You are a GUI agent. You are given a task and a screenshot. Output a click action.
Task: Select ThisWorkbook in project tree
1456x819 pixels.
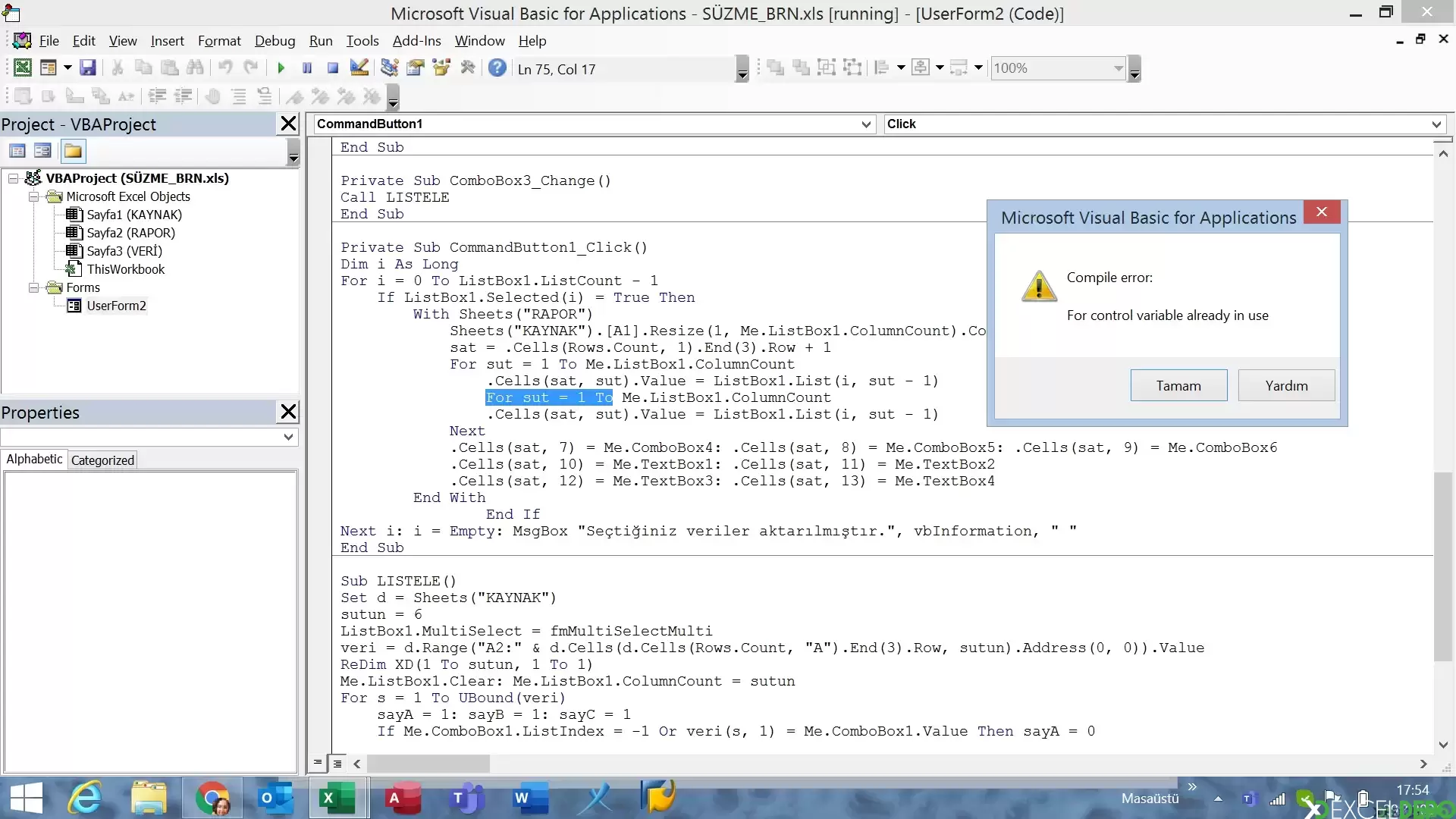(125, 269)
